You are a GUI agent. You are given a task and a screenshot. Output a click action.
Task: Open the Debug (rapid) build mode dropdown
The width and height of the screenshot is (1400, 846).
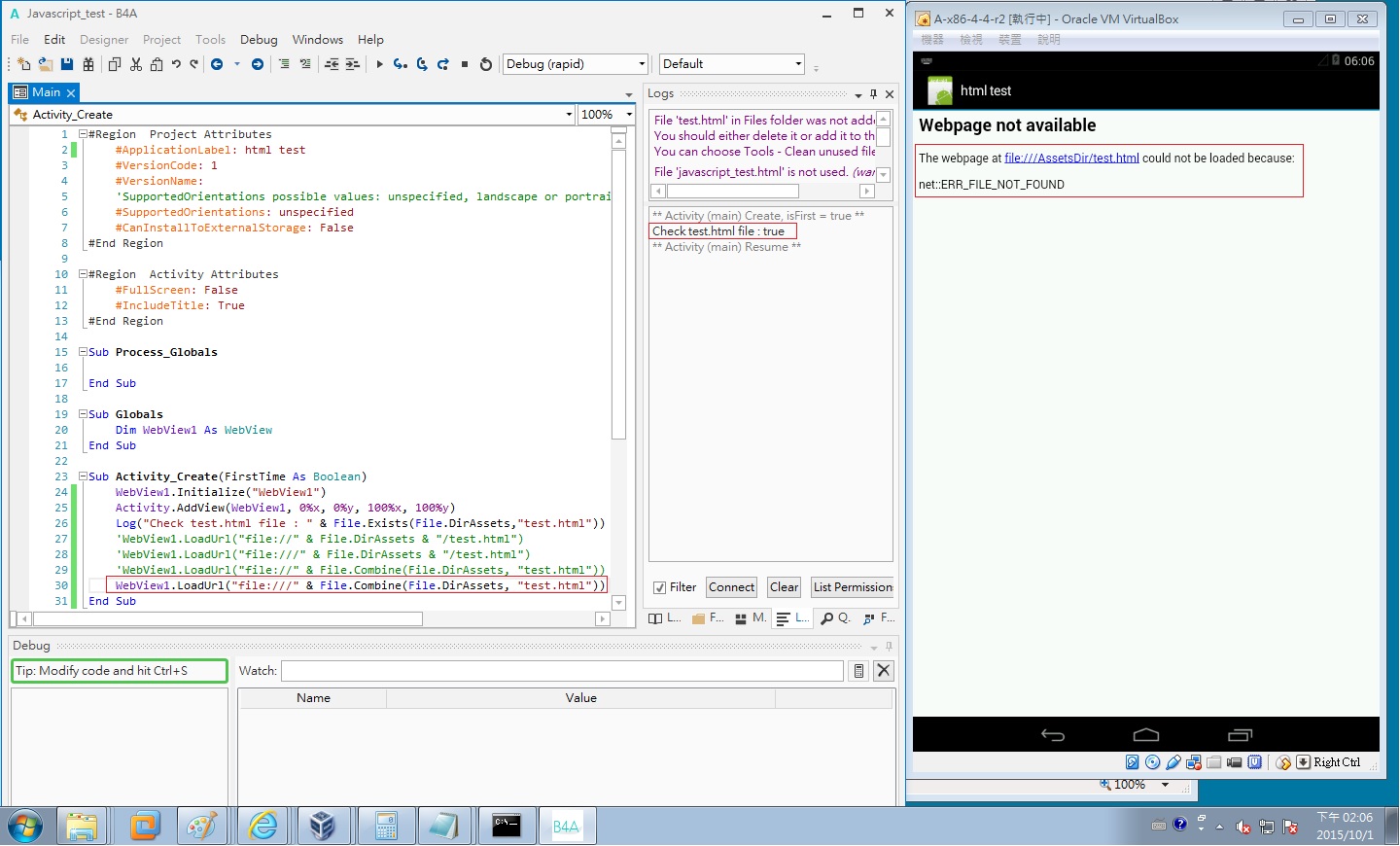click(642, 64)
